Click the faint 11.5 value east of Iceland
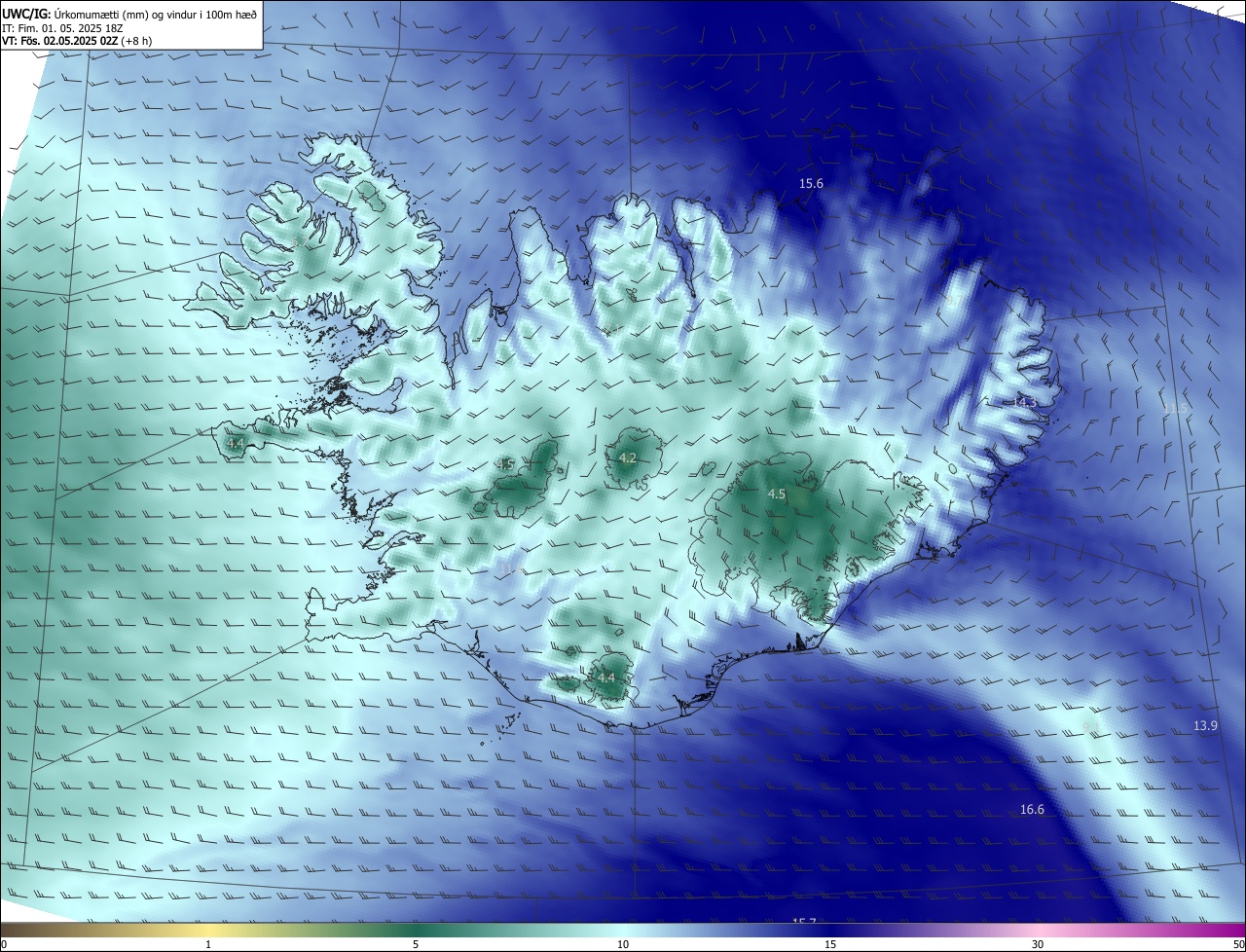Image resolution: width=1246 pixels, height=952 pixels. coord(1175,409)
